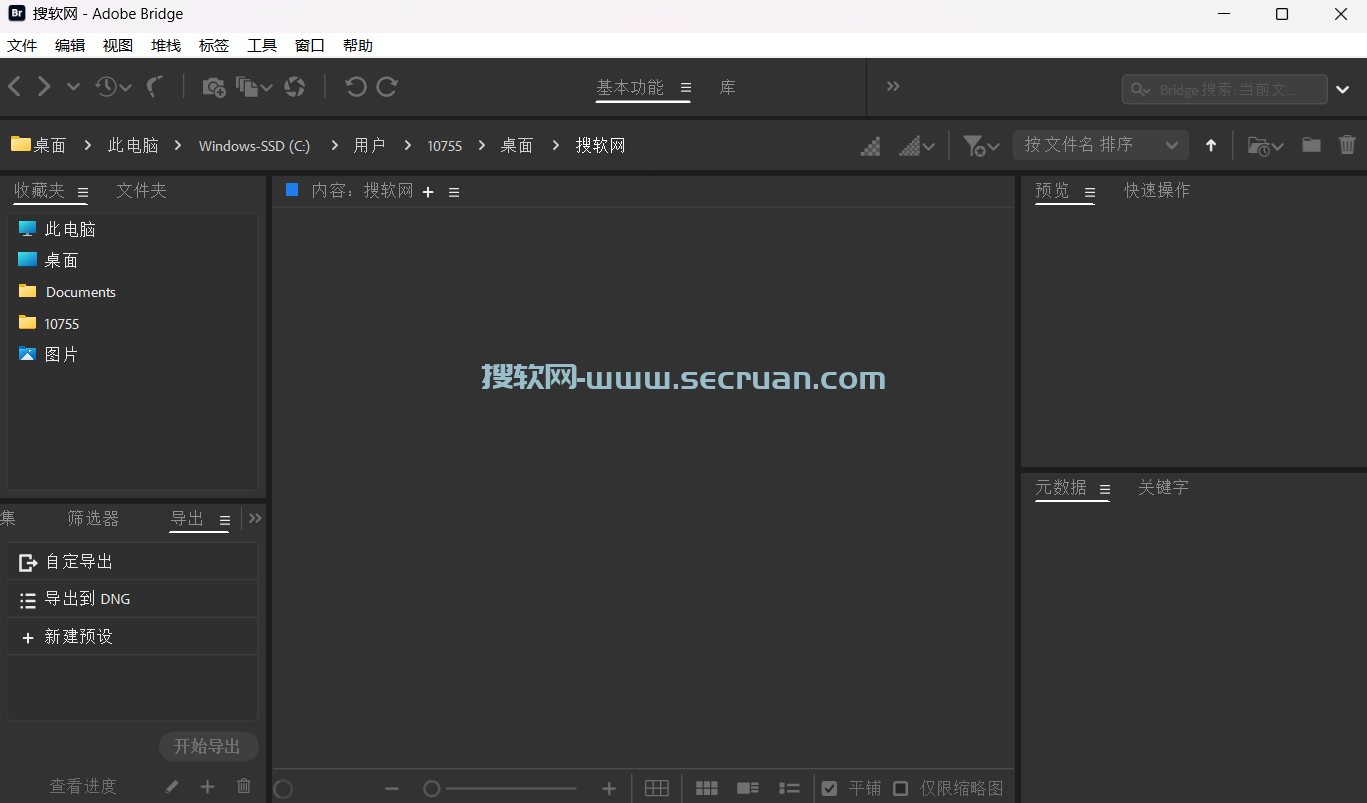Open the filter by rating funnel dropdown
Viewport: 1367px width, 803px height.
pos(980,146)
